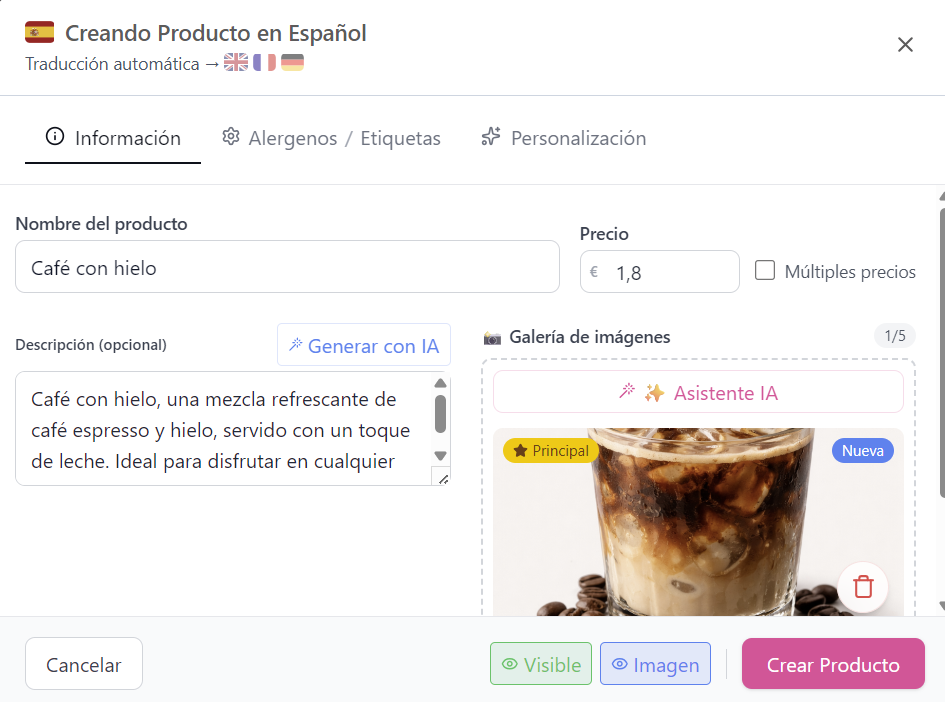Delete the product image via trash icon
Screen dimensions: 945x702
click(862, 587)
